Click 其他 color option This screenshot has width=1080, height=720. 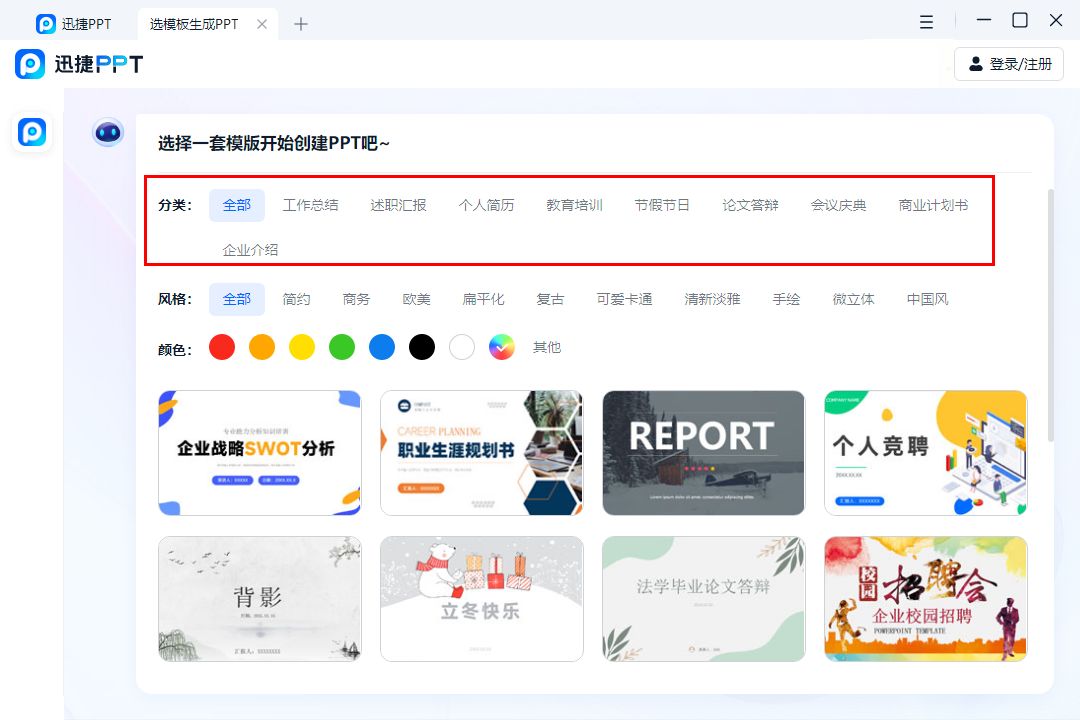coord(547,347)
